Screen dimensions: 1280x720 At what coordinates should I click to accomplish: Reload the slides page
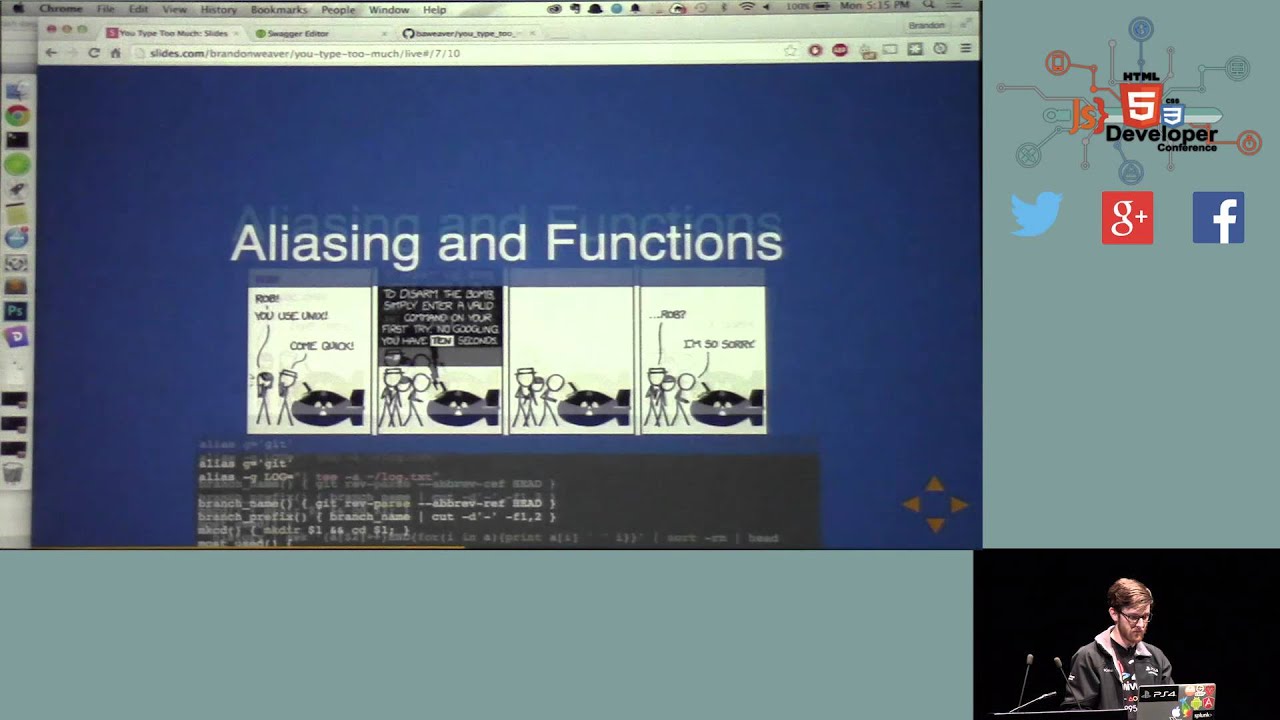94,52
